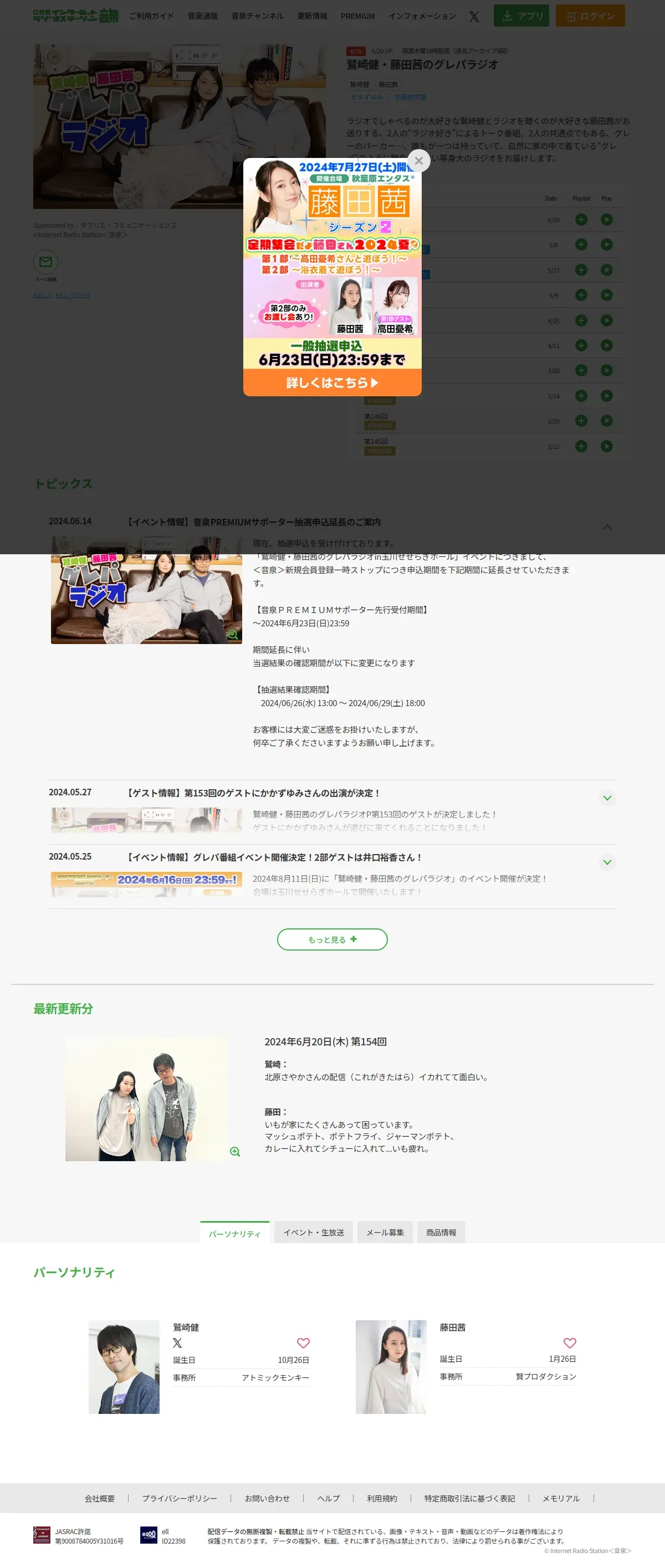Click the #グレパラジオ hashtag link
The height and width of the screenshot is (1568, 665).
click(x=73, y=295)
